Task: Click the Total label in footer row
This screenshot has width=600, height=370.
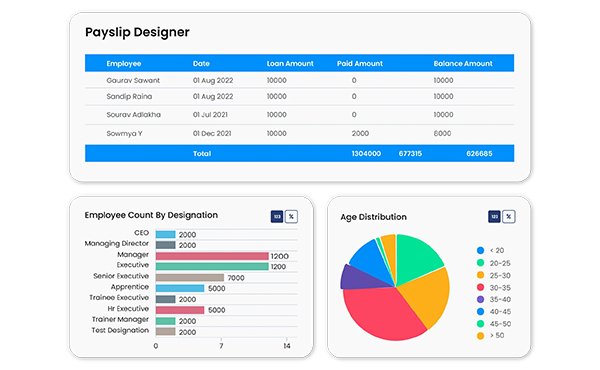Action: coord(202,153)
